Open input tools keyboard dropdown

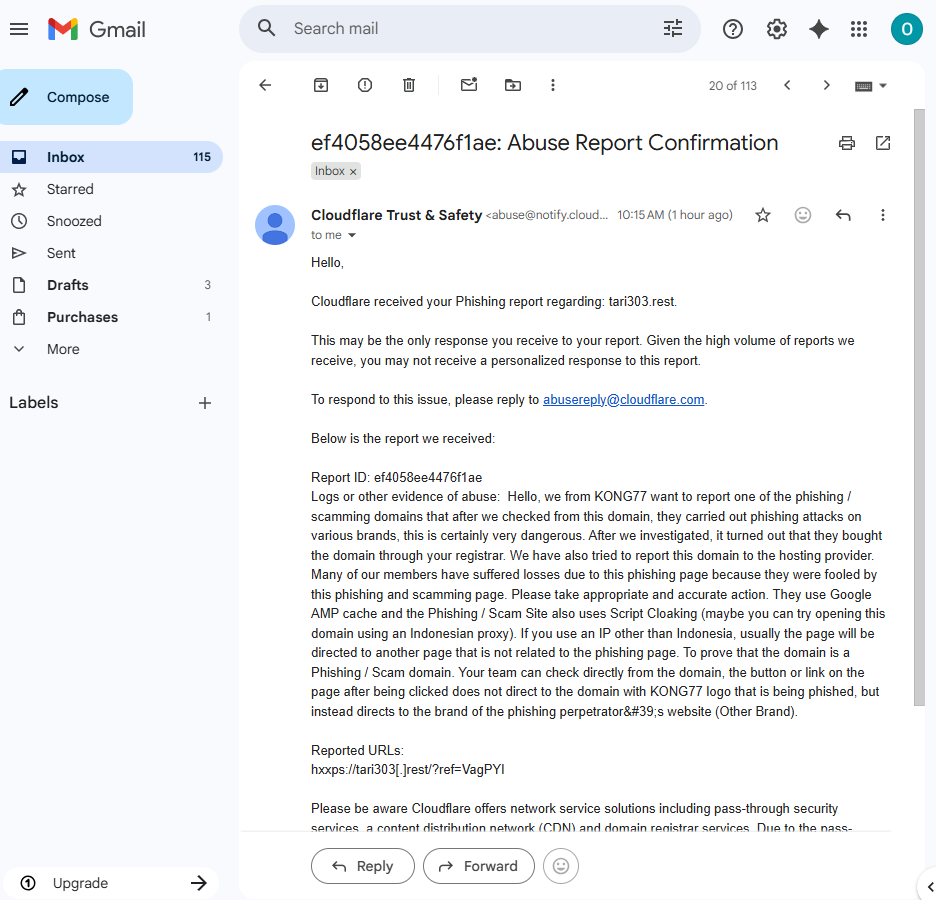point(871,86)
